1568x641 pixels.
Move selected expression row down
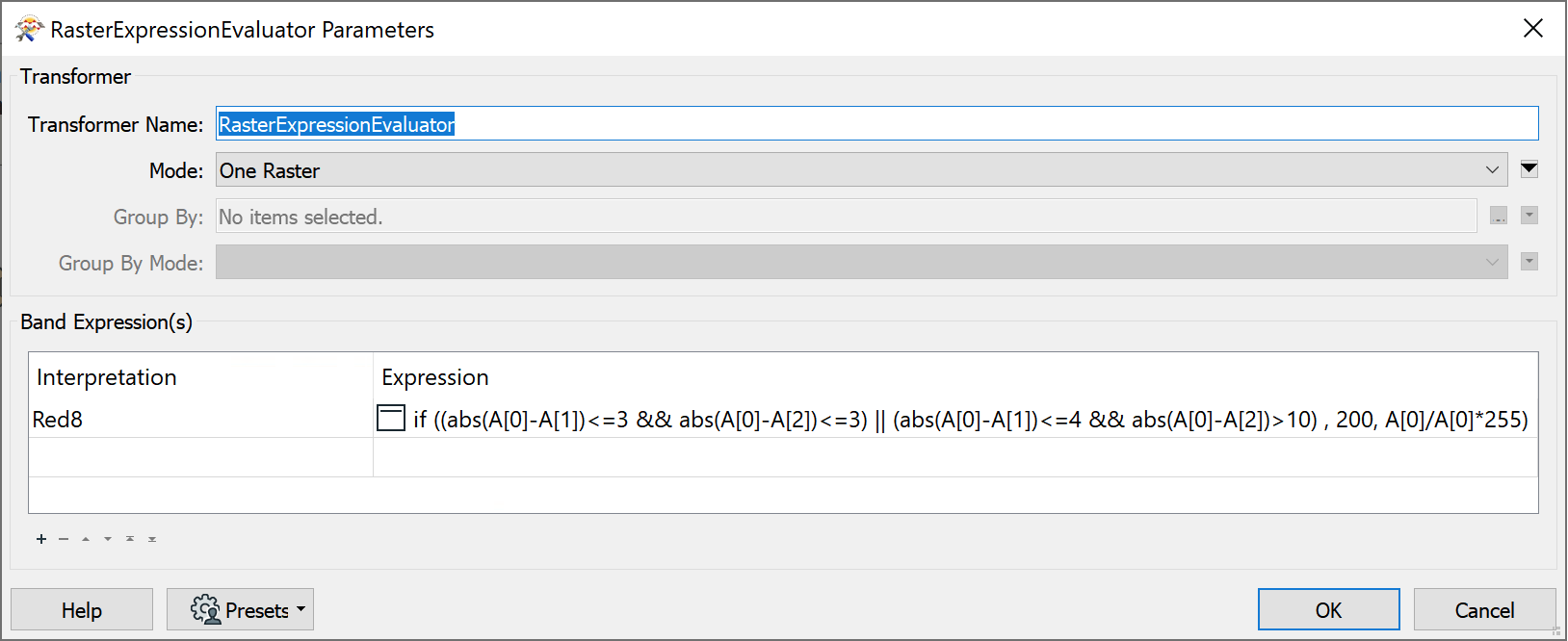108,539
